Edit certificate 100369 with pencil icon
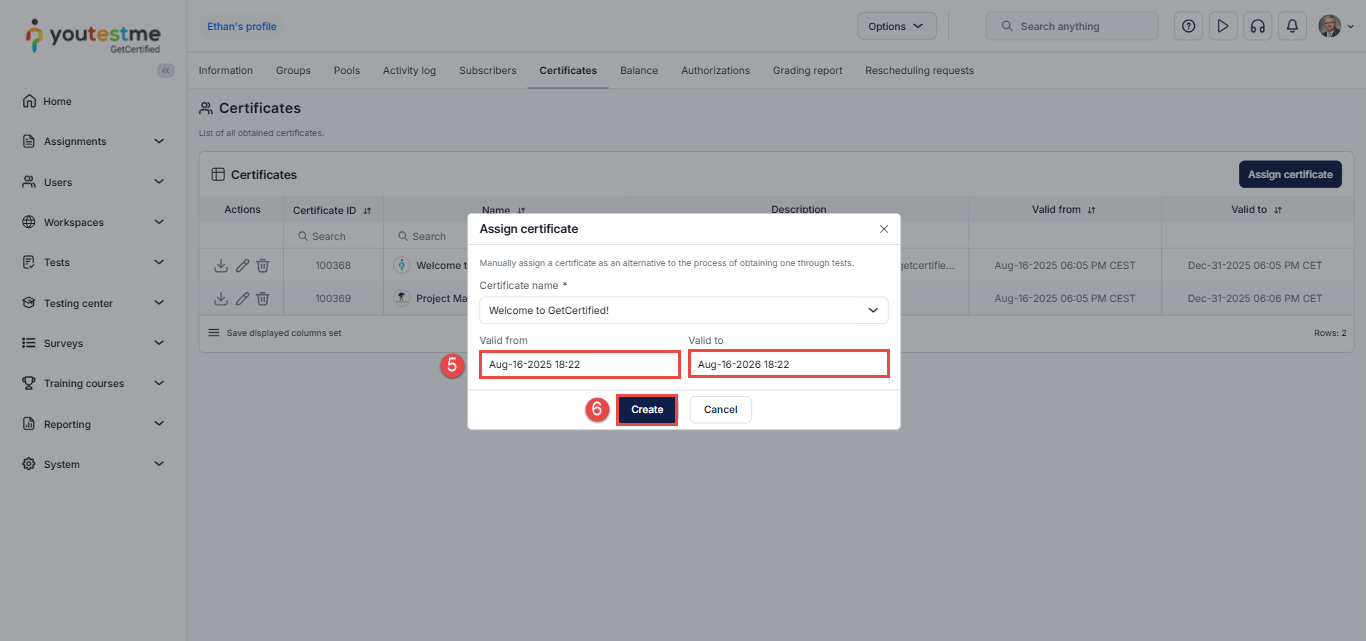 (x=242, y=298)
